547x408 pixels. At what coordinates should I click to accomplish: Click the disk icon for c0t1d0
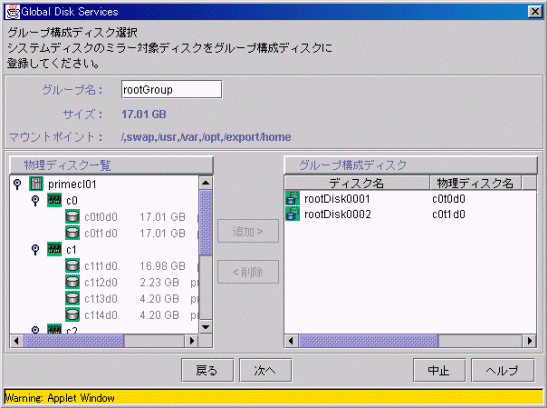coord(72,233)
